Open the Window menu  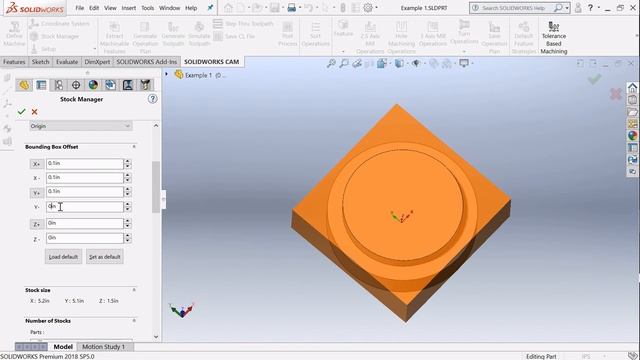(169, 8)
